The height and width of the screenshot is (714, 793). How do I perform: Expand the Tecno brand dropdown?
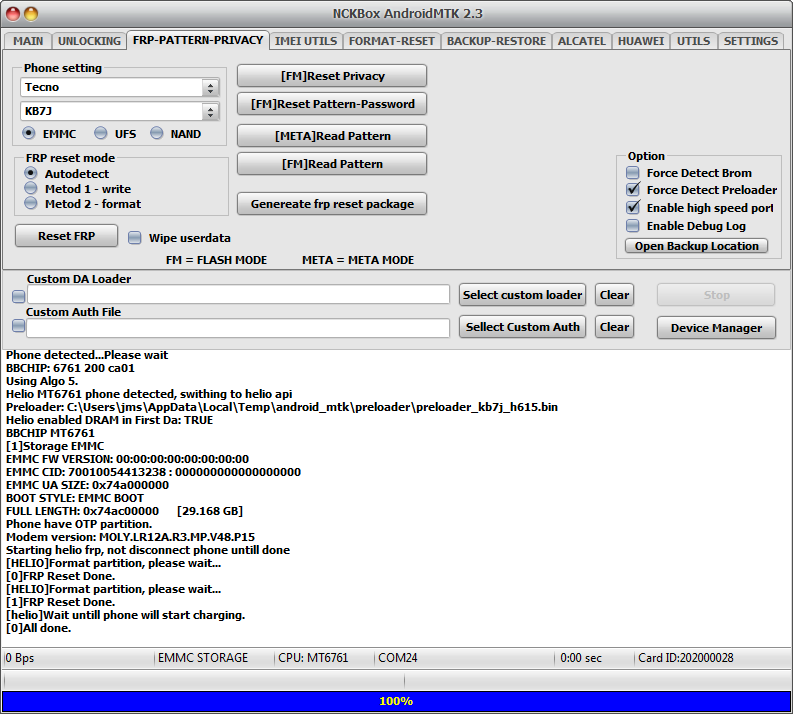(210, 87)
